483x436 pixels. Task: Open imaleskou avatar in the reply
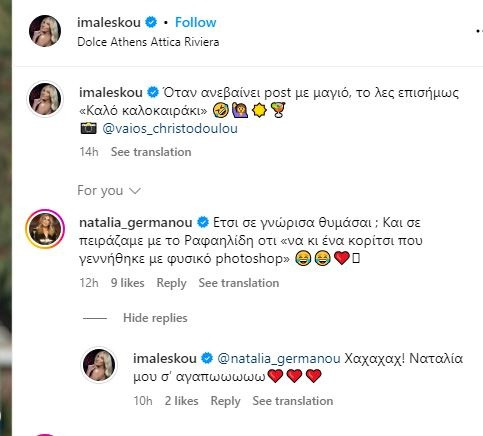point(99,365)
